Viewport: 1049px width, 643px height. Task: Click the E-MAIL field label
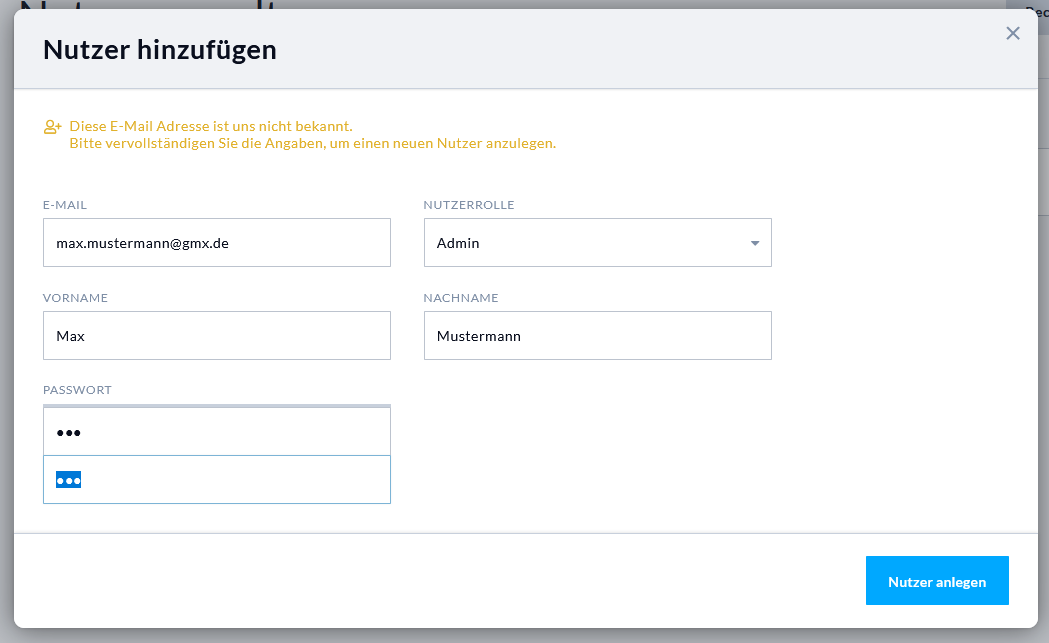click(x=65, y=205)
